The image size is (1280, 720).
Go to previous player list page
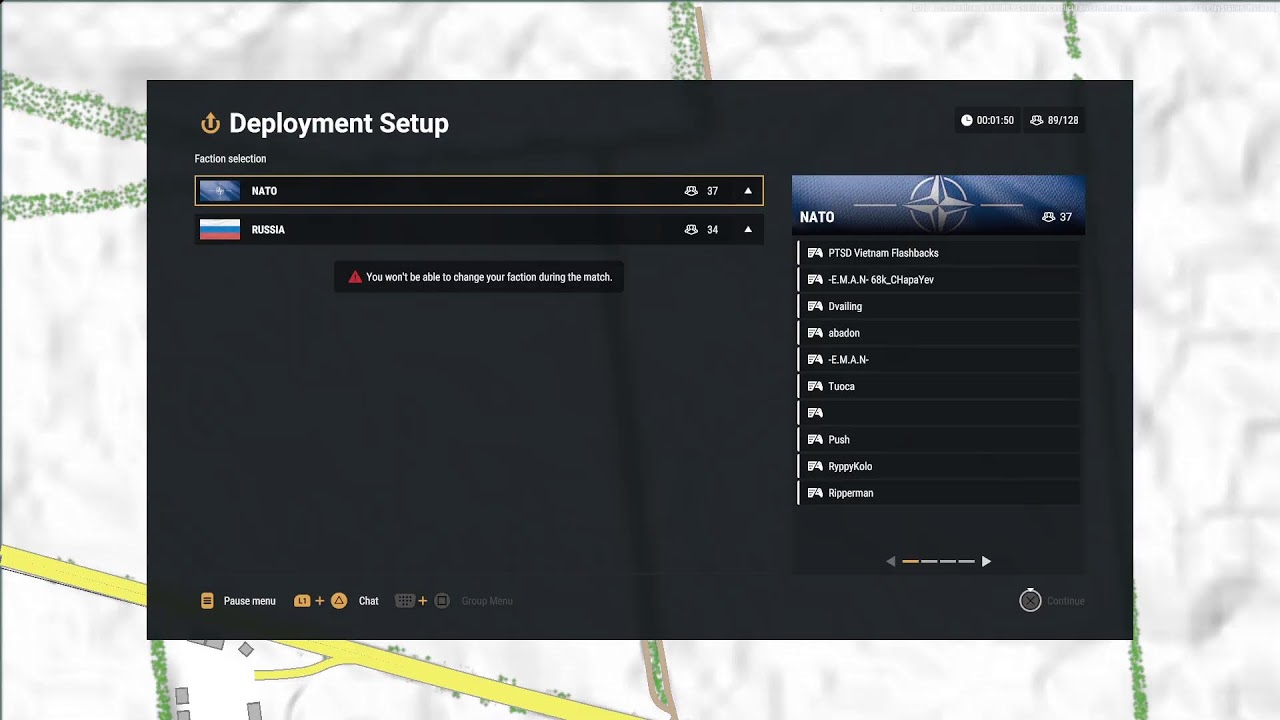point(891,562)
